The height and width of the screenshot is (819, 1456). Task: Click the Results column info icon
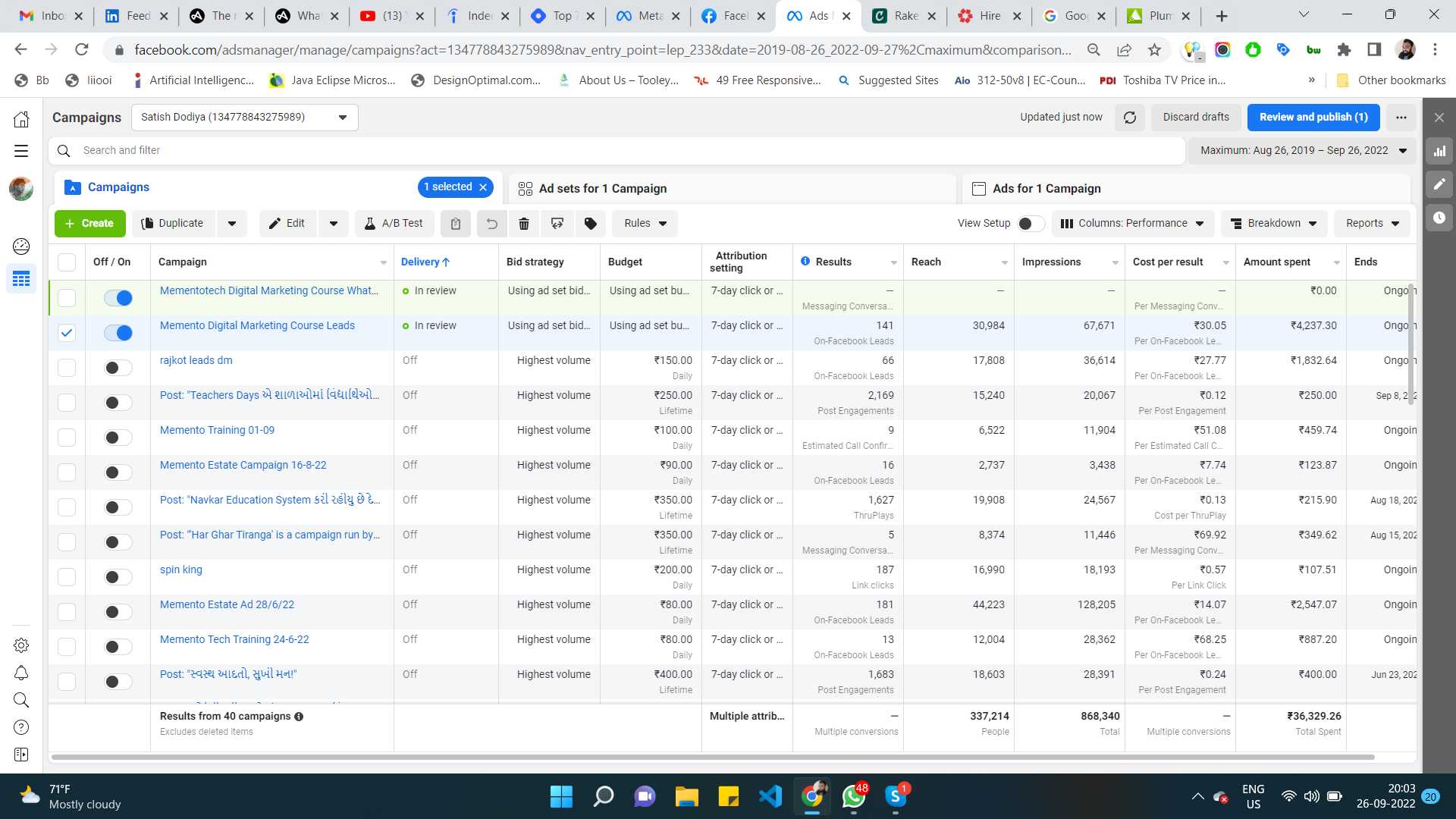[x=805, y=261]
